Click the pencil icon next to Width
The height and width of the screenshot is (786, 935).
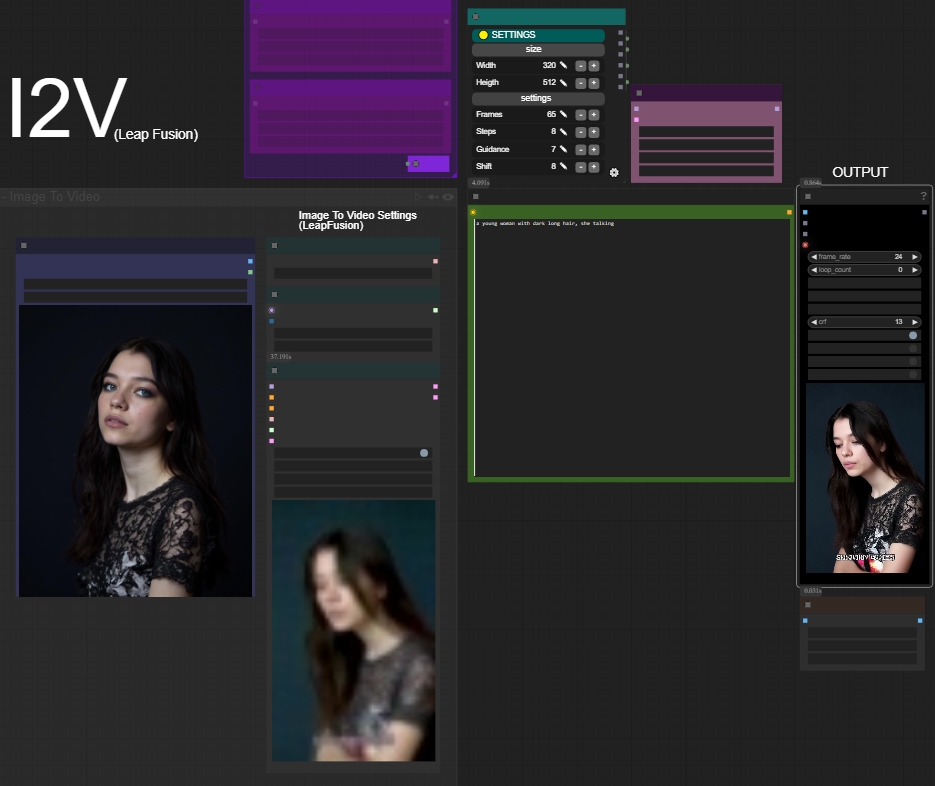(563, 65)
